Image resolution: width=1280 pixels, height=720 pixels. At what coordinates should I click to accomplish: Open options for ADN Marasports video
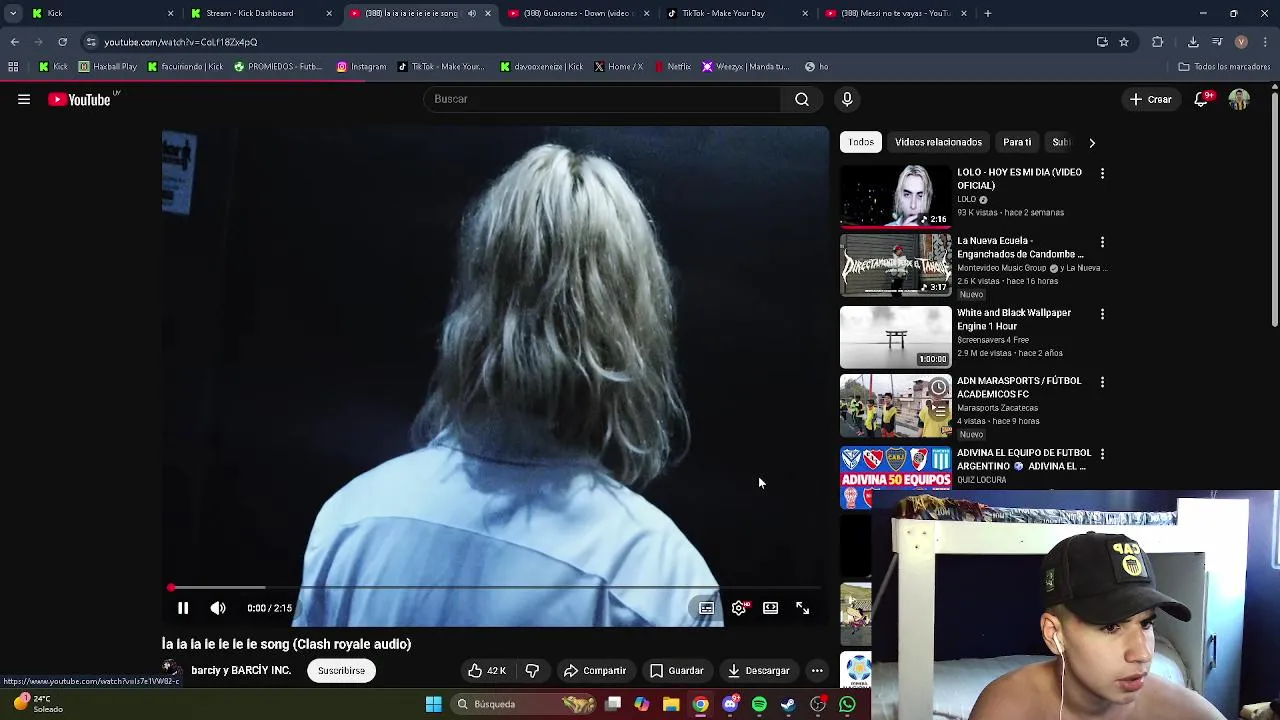[1102, 382]
